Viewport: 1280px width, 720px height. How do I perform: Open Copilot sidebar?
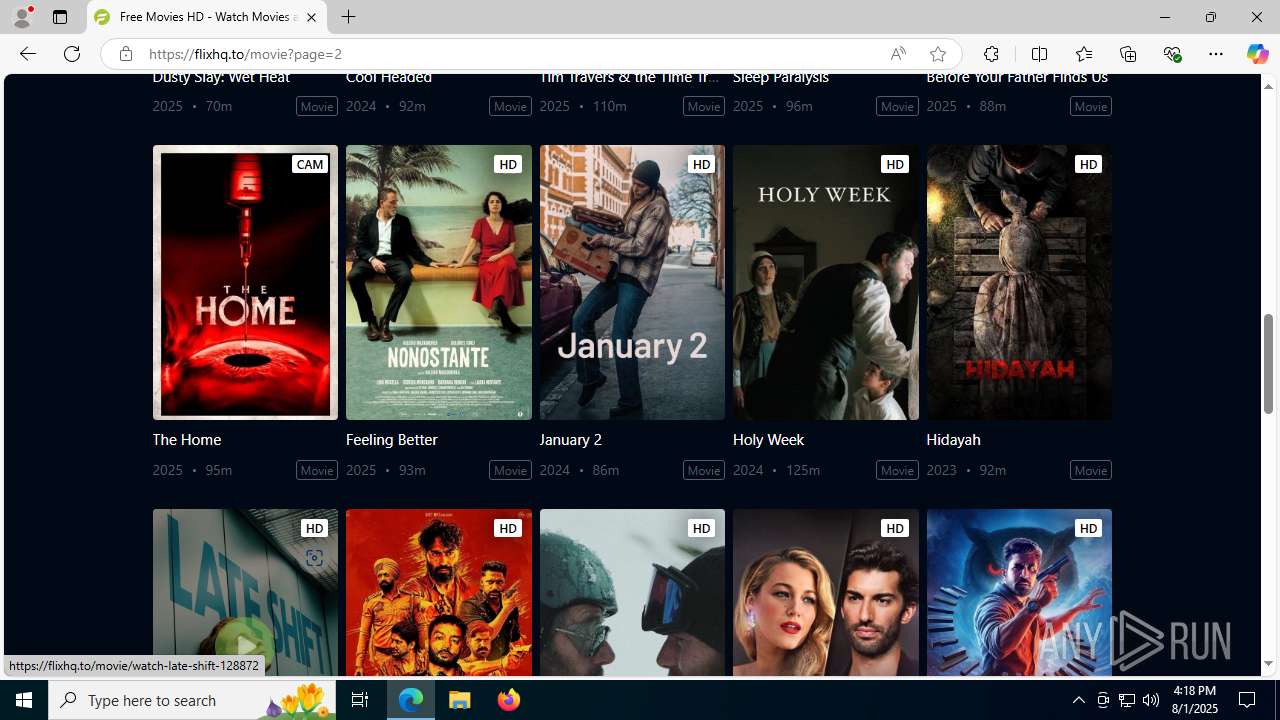tap(1257, 54)
